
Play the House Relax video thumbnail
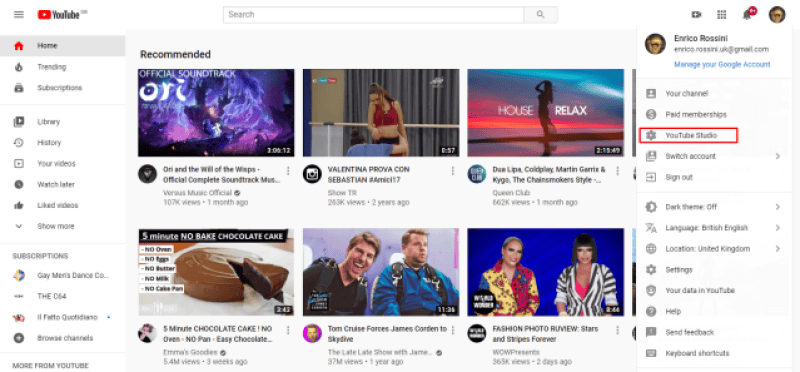pos(545,113)
